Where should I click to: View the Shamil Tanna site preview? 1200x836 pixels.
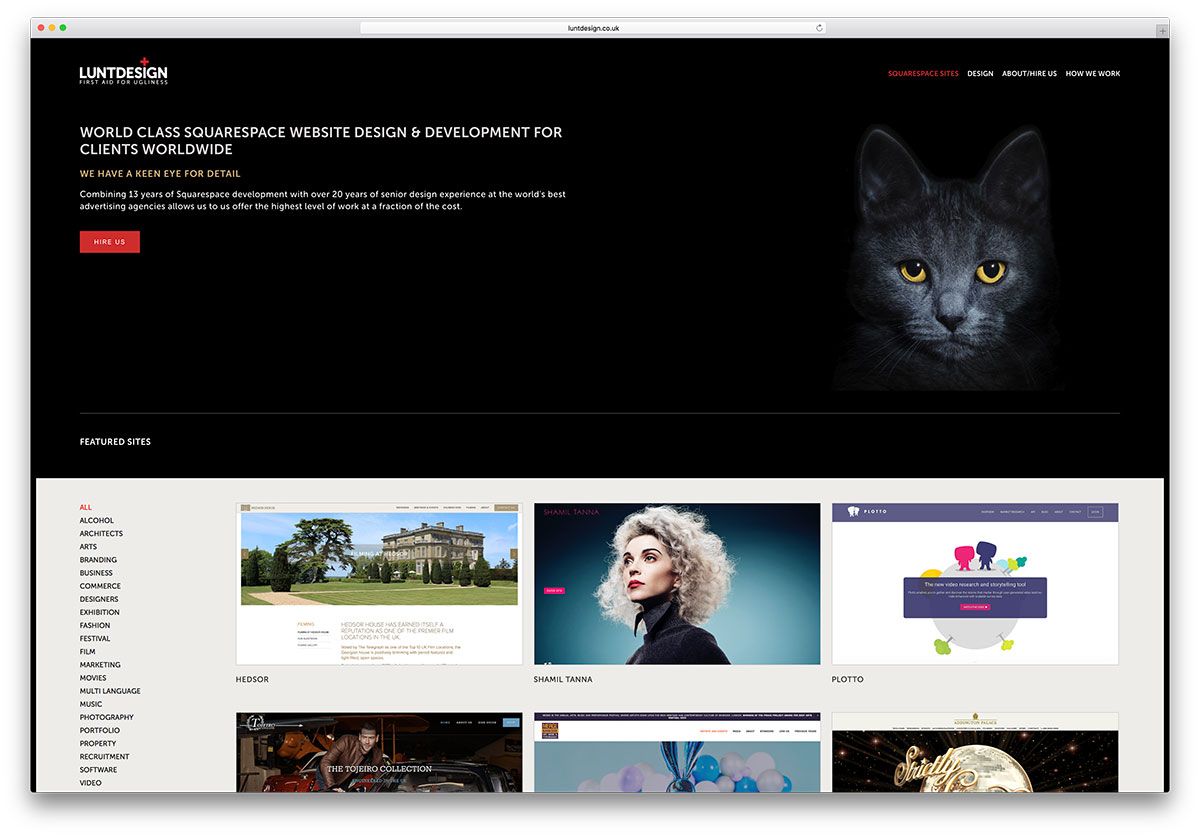[x=677, y=584]
